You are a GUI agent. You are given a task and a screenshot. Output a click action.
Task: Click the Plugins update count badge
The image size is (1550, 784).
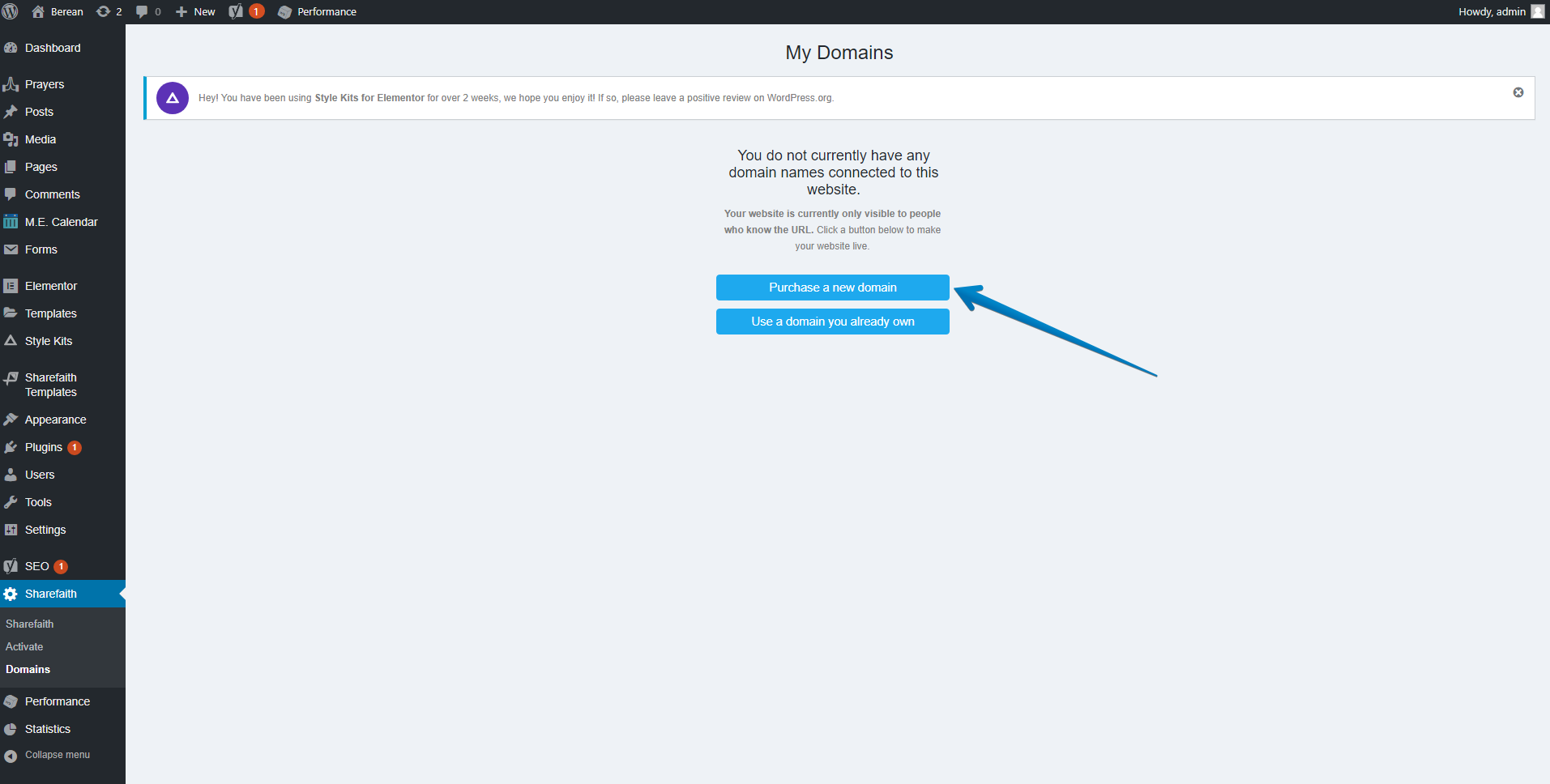point(75,448)
